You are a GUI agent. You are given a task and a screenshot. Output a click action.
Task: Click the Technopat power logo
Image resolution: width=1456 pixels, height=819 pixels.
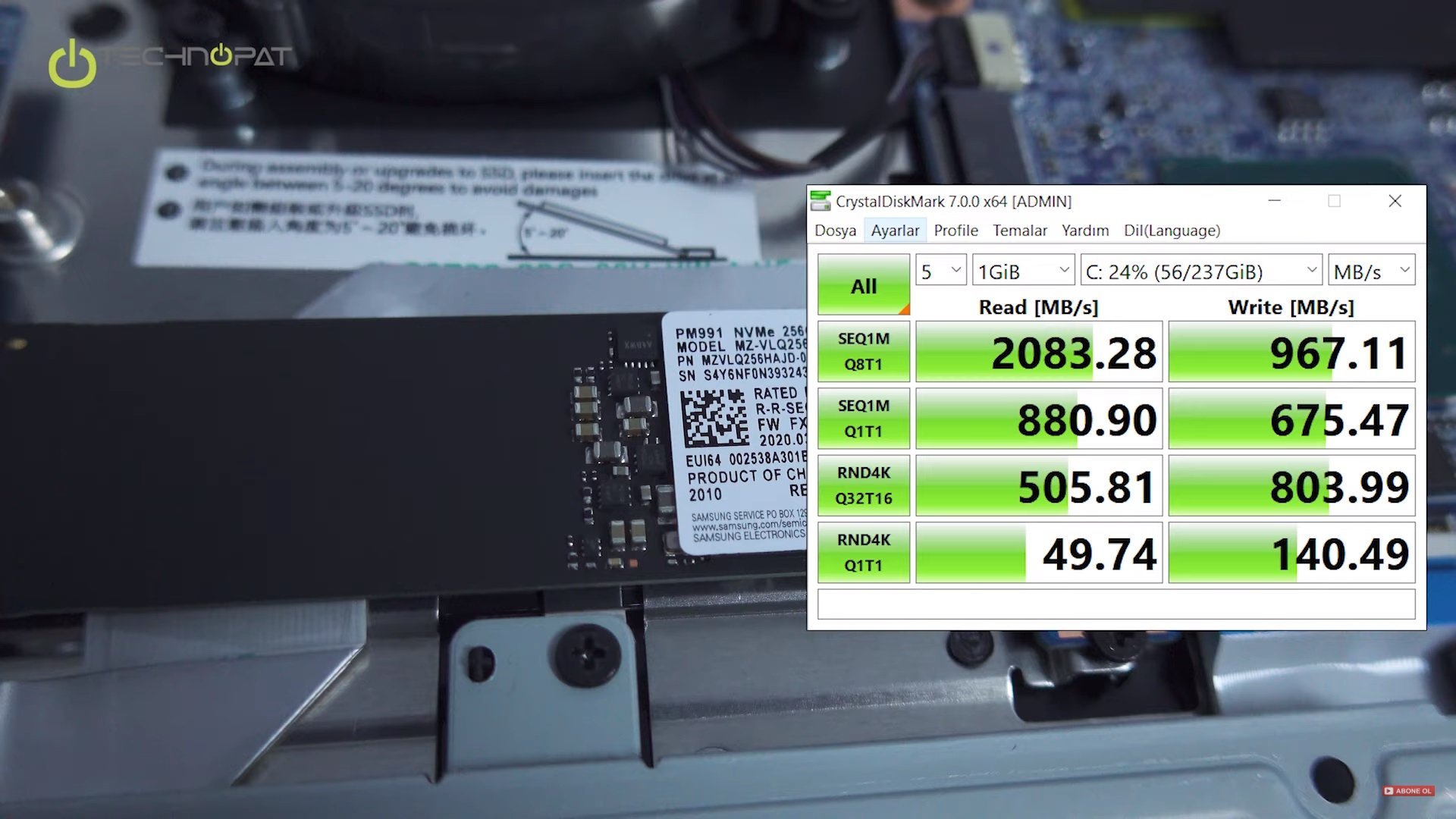72,64
